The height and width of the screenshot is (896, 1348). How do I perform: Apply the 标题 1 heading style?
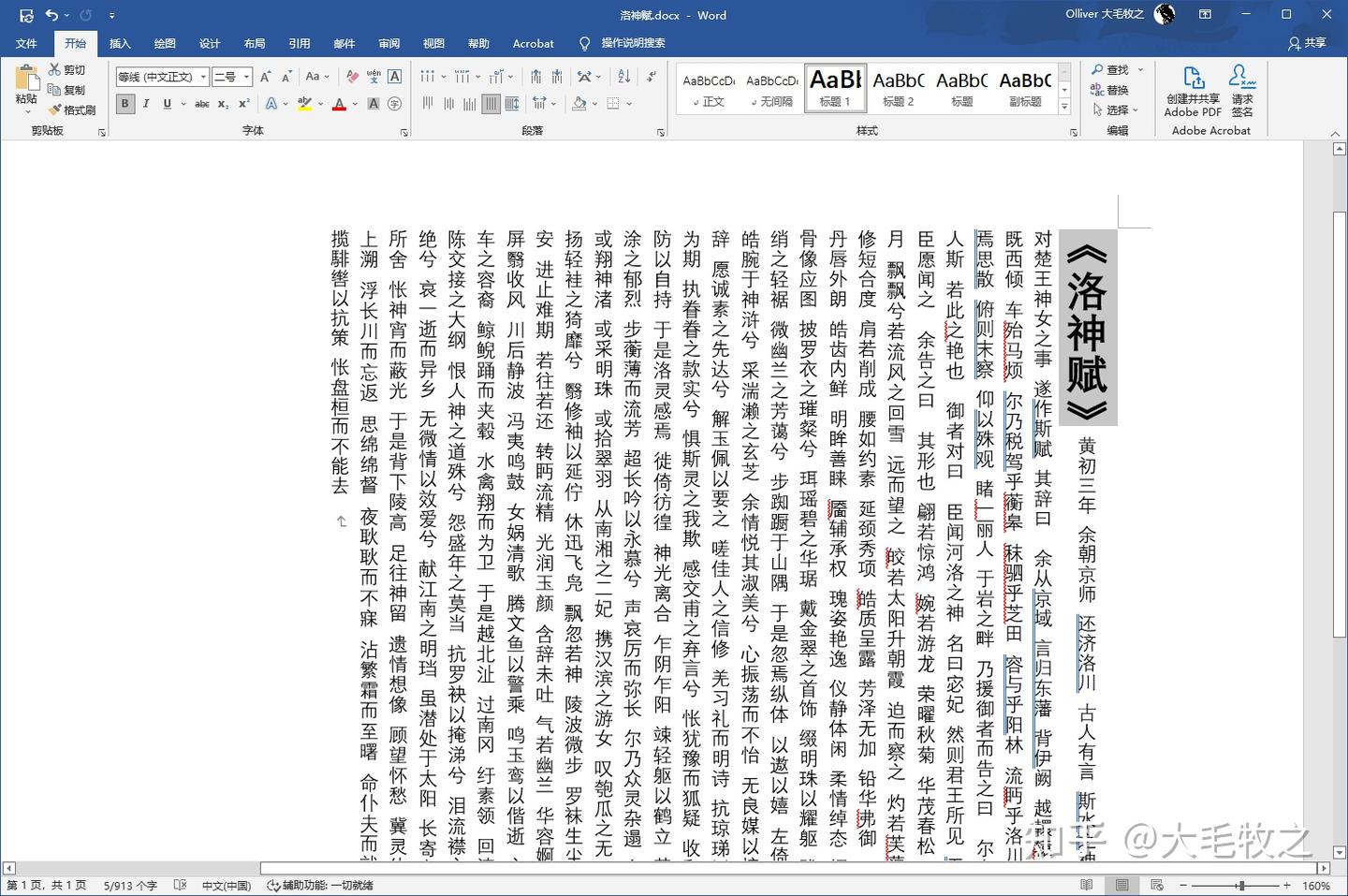(x=835, y=88)
